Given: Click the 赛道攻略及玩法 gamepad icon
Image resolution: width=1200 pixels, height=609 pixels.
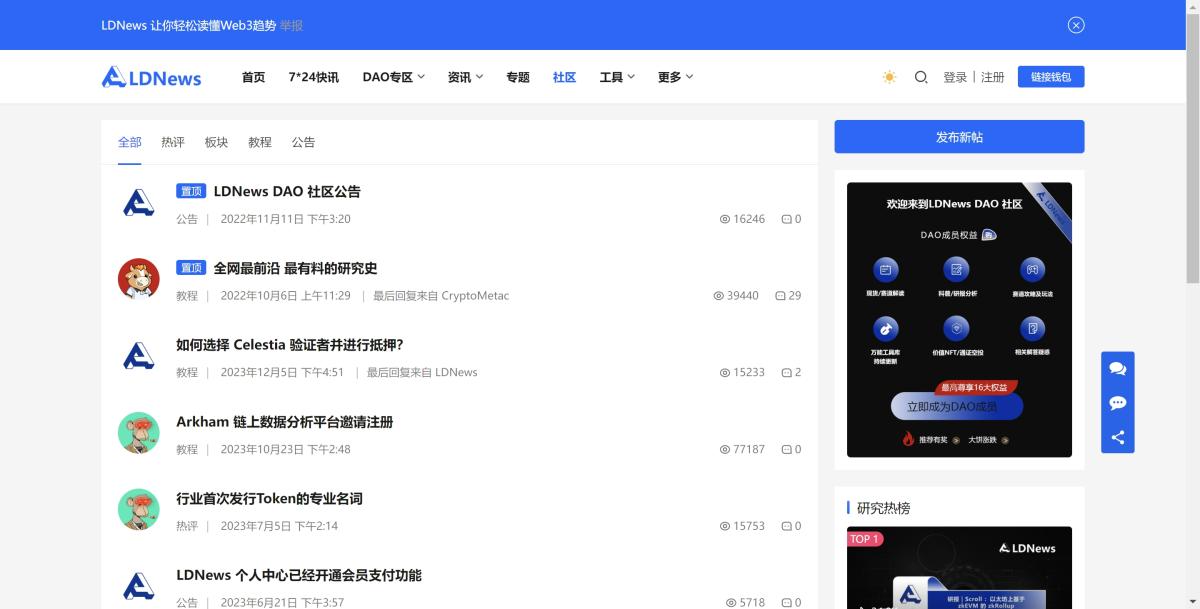Looking at the screenshot, I should [x=1033, y=269].
